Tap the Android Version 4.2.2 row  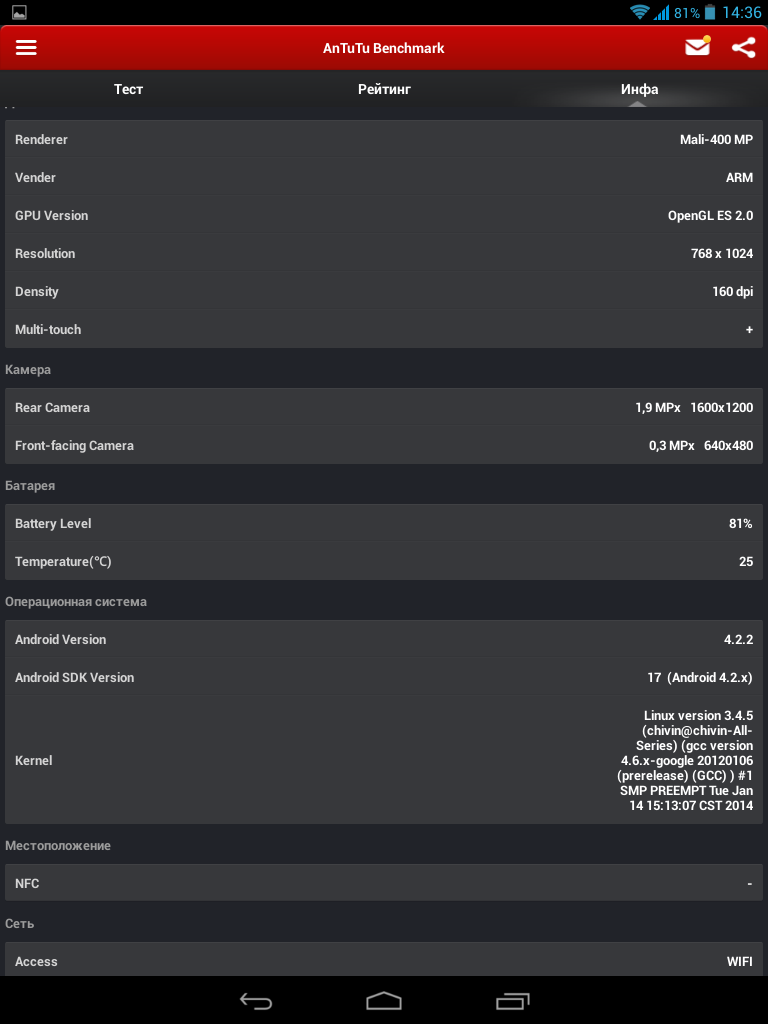click(x=384, y=639)
